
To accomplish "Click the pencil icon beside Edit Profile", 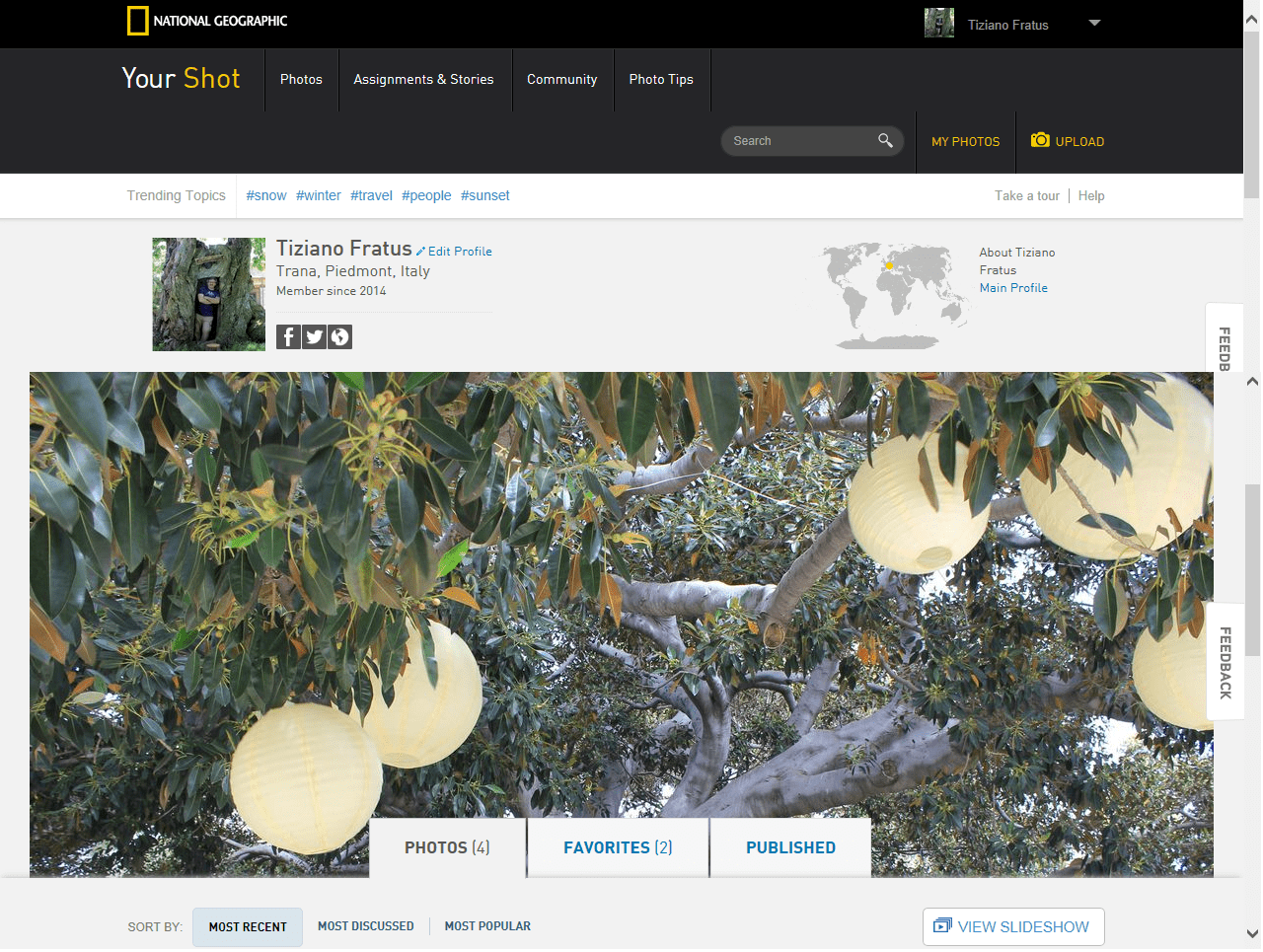I will point(420,251).
